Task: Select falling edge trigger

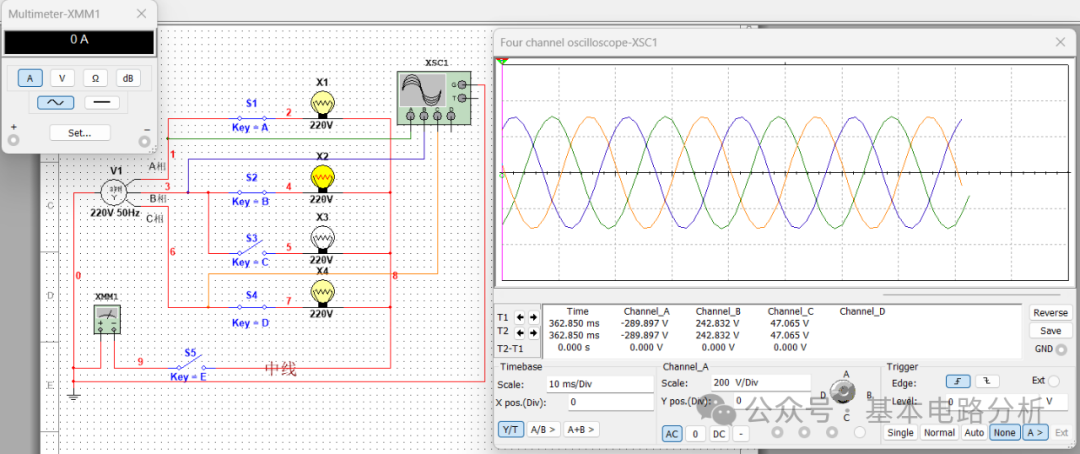Action: tap(986, 382)
